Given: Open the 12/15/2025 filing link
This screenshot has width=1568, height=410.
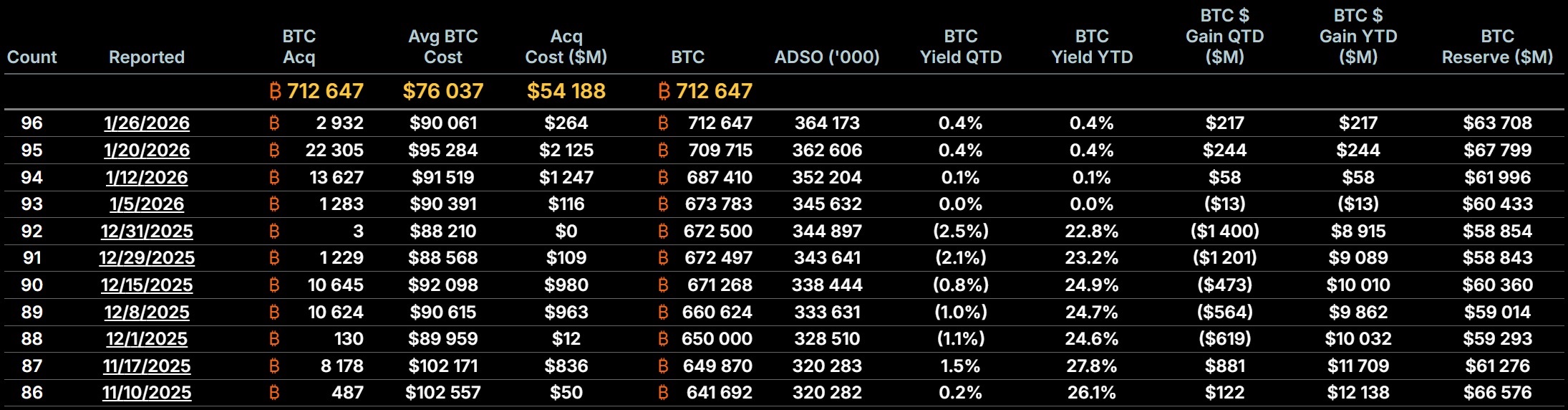Looking at the screenshot, I should point(147,285).
